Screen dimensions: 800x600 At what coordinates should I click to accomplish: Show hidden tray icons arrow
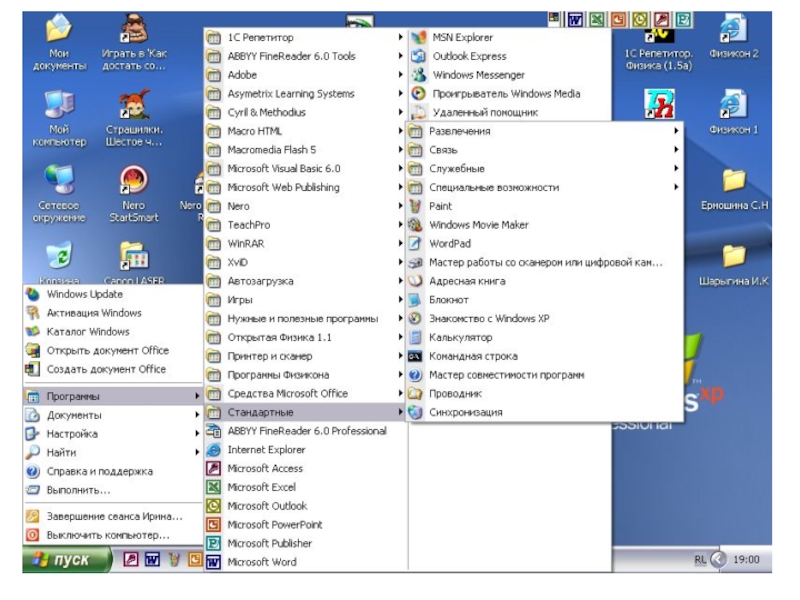[718, 560]
